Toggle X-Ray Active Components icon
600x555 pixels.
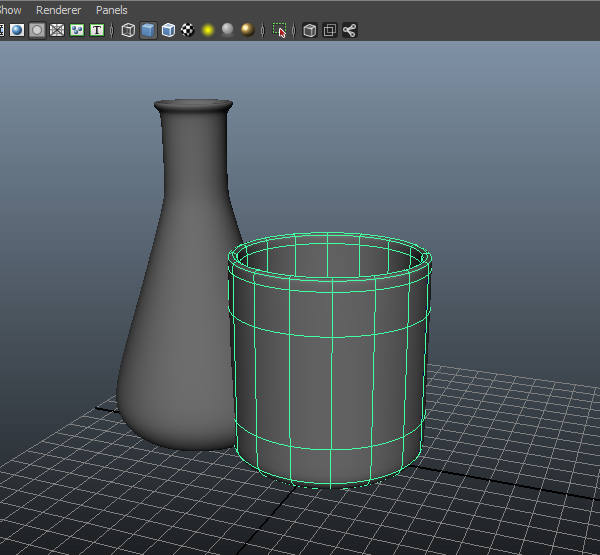[329, 30]
